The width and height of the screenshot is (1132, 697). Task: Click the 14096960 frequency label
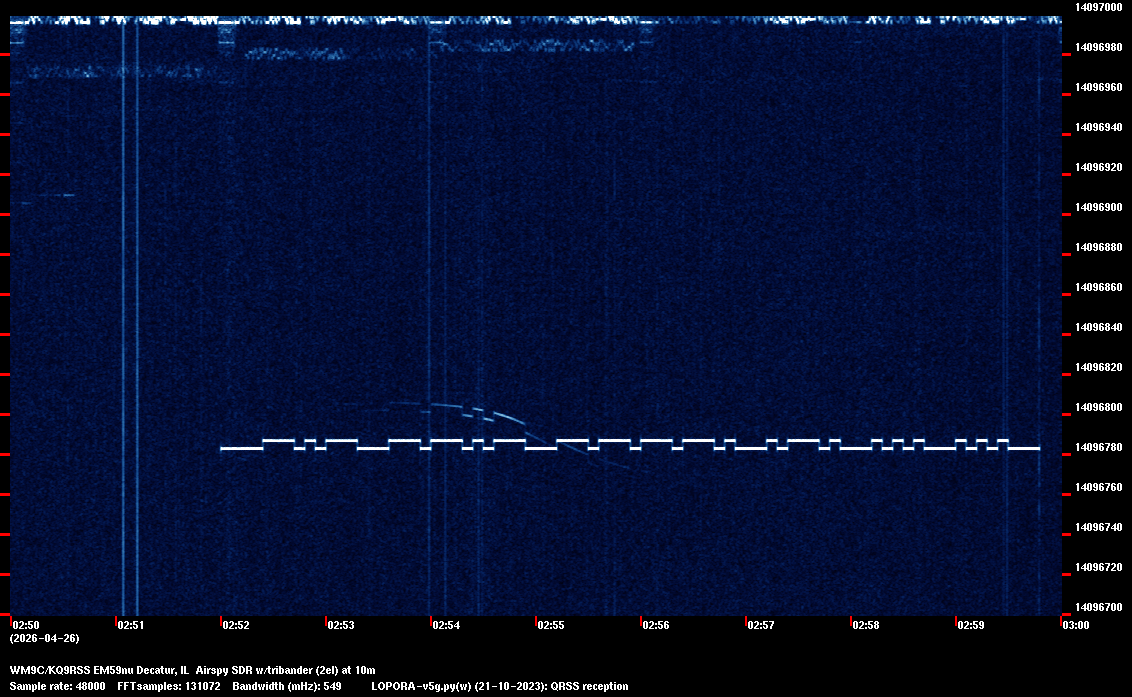1099,87
